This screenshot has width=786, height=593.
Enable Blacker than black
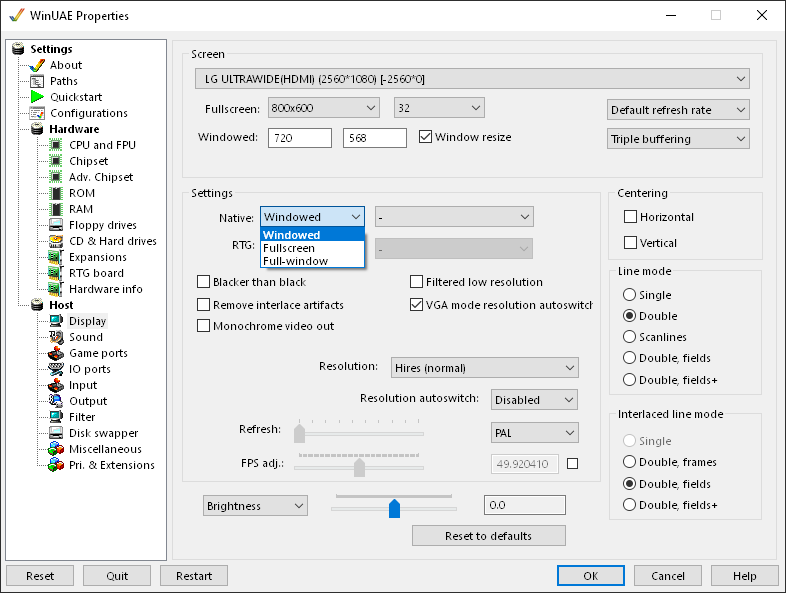203,282
